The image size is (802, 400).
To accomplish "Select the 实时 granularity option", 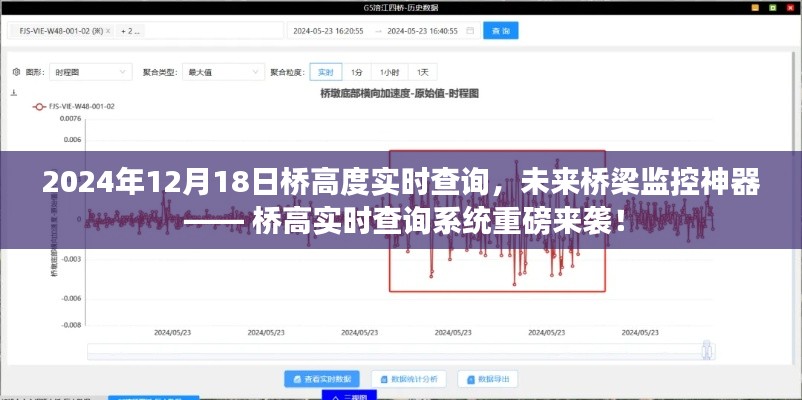I will [x=326, y=72].
